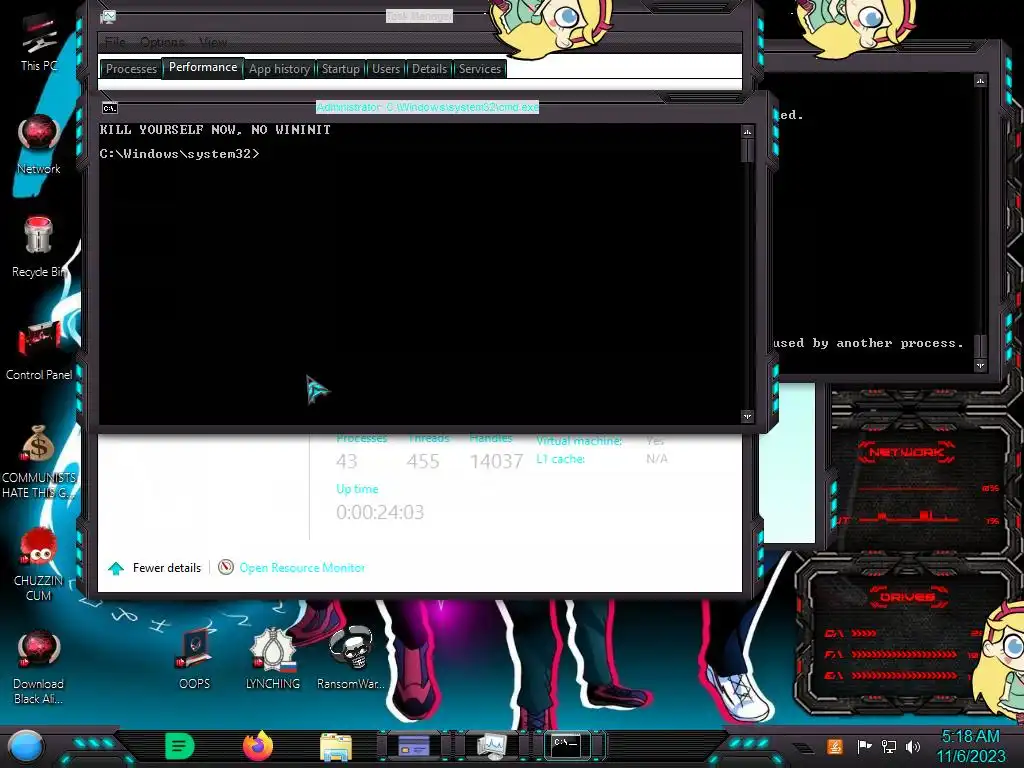Image resolution: width=1024 pixels, height=768 pixels.
Task: Switch to the card-style app taskbar button
Action: point(414,746)
